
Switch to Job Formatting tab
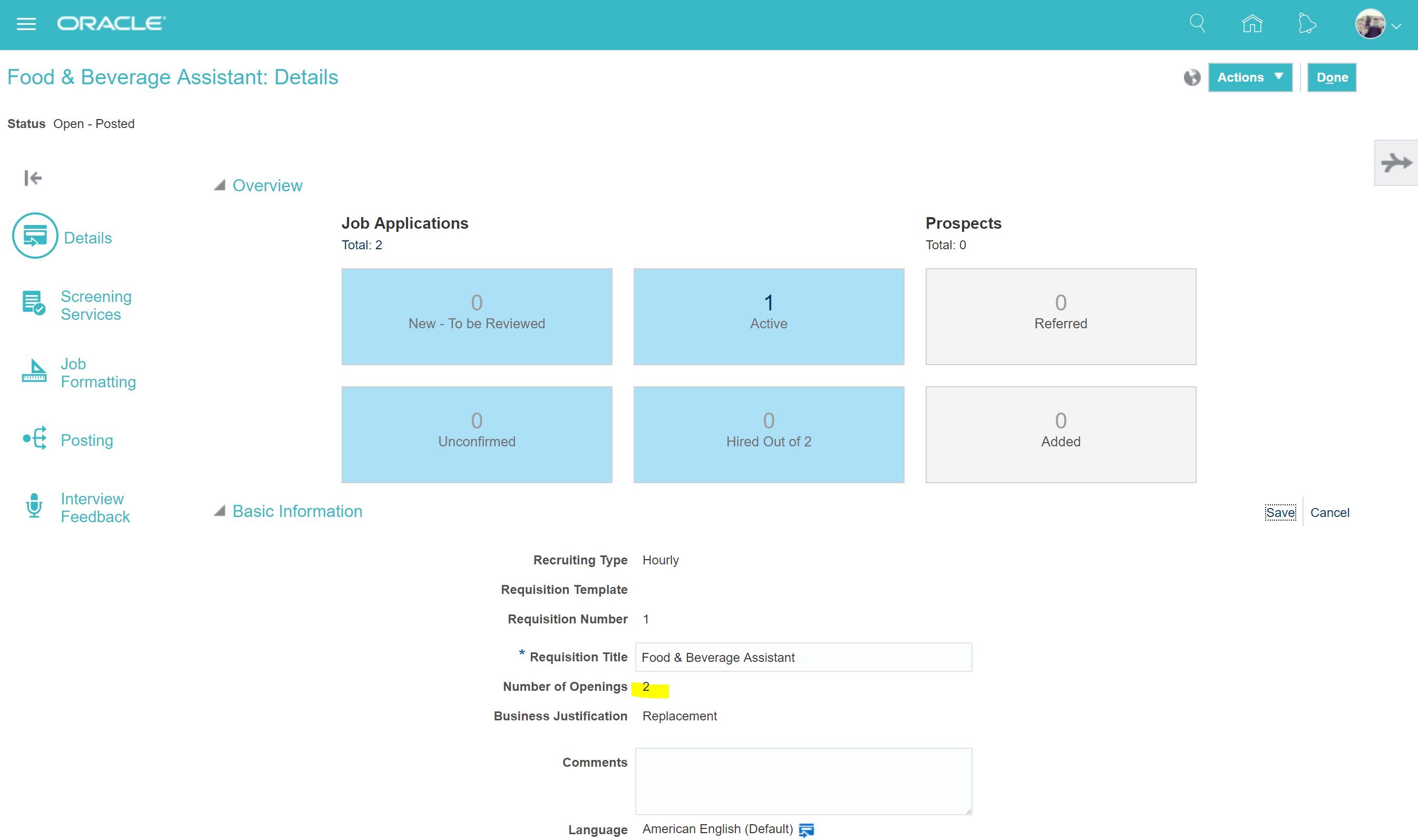[x=99, y=373]
